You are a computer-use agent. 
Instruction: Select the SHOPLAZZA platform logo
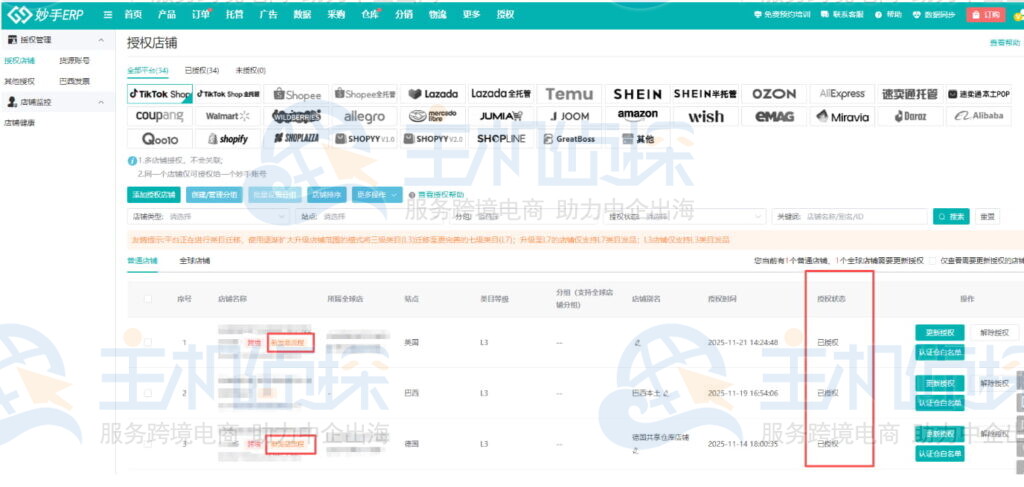click(296, 138)
